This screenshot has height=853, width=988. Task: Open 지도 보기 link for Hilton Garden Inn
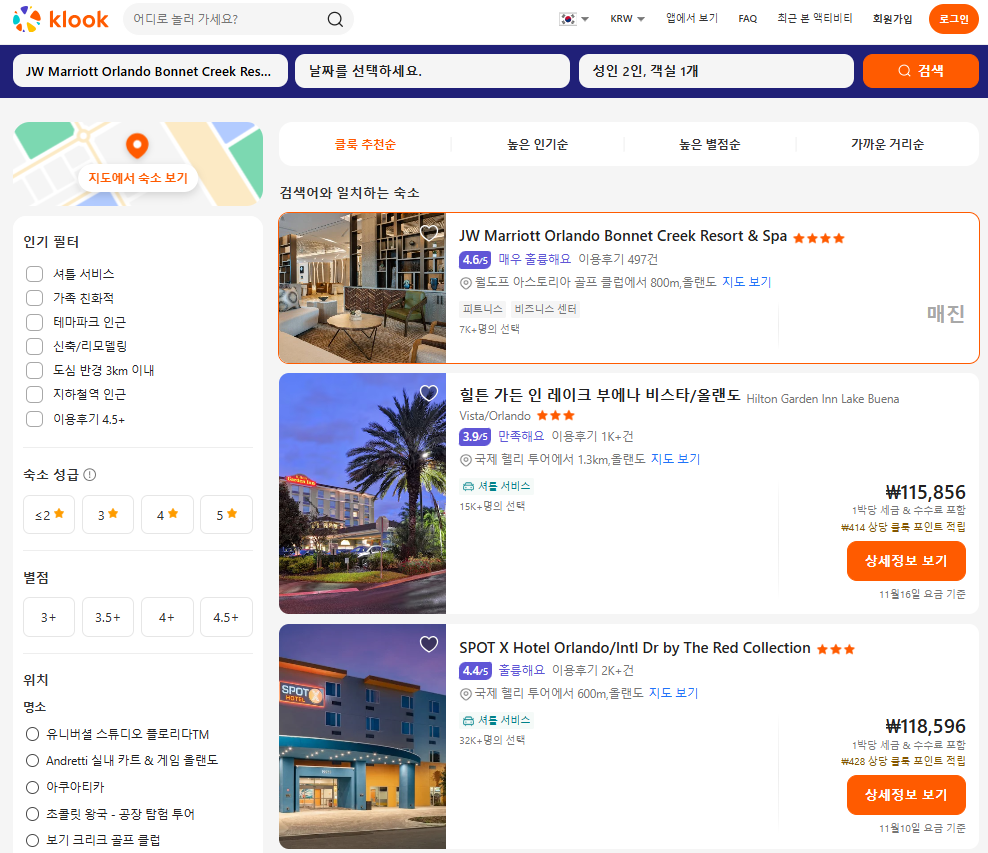point(675,459)
